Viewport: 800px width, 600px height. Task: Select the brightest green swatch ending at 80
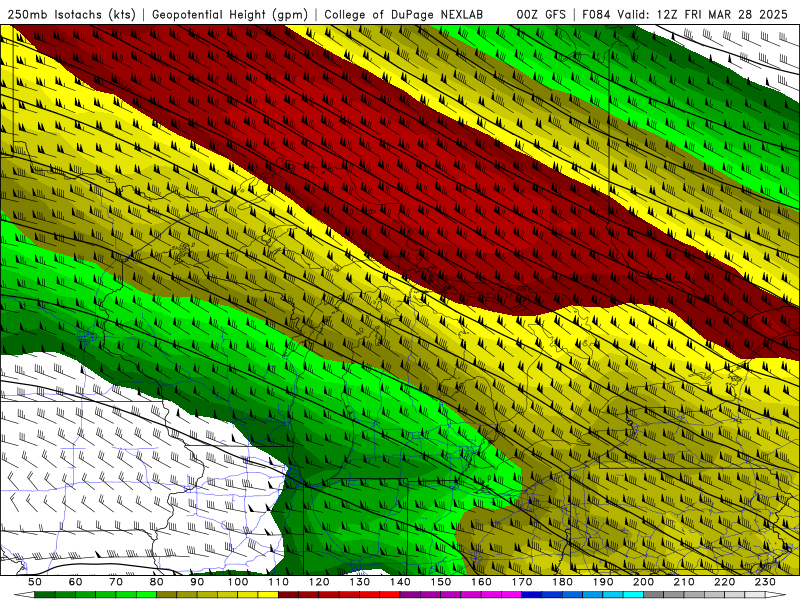146,595
